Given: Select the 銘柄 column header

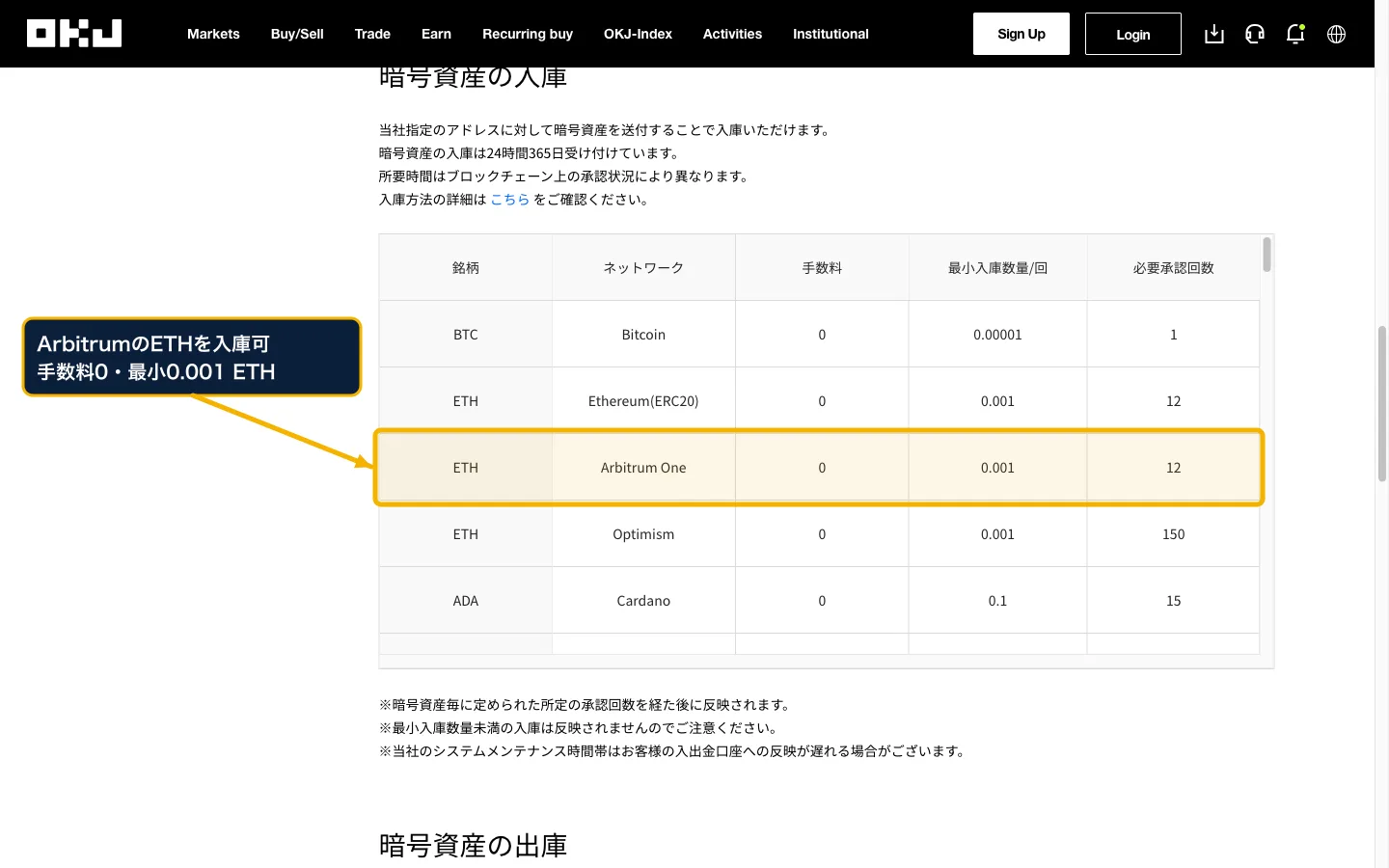Looking at the screenshot, I should [466, 268].
